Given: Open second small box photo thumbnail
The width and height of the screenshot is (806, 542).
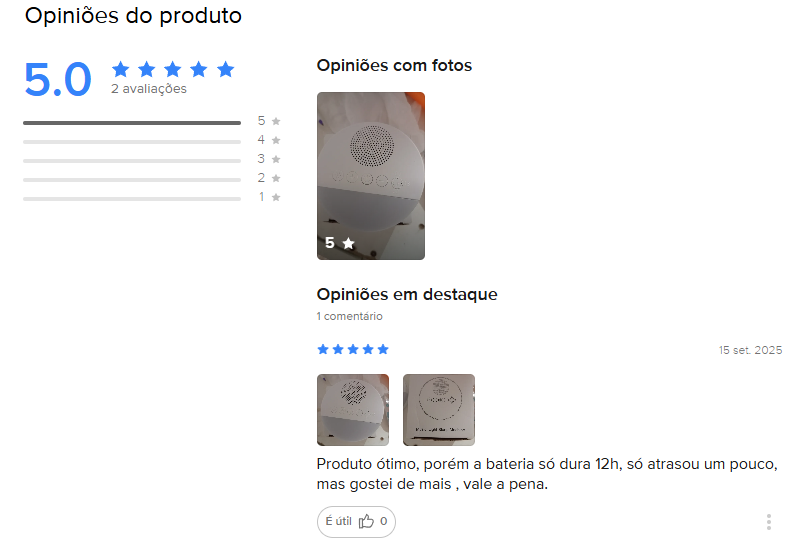Looking at the screenshot, I should [438, 410].
